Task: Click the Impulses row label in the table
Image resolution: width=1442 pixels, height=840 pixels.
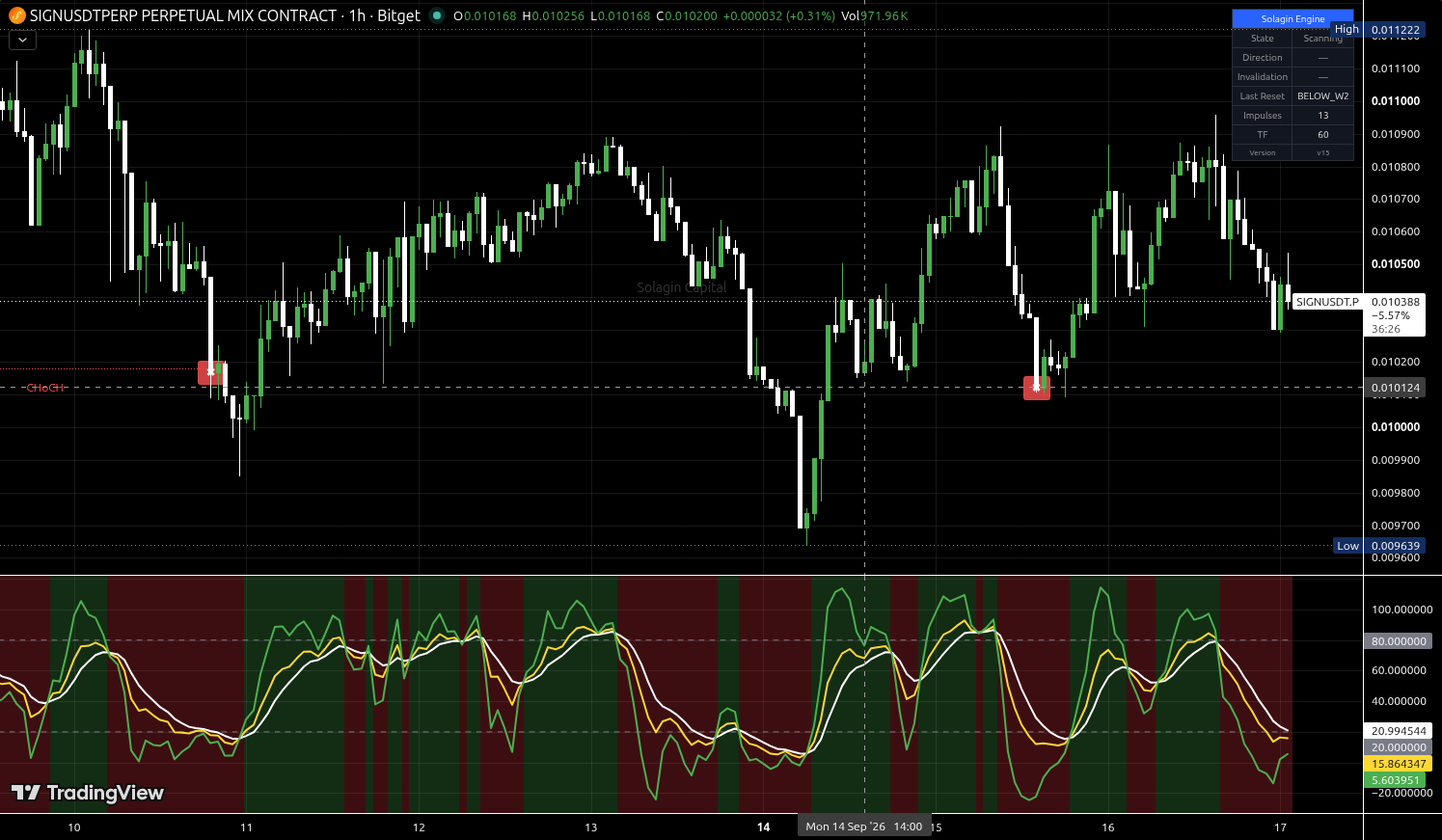Action: [1262, 116]
